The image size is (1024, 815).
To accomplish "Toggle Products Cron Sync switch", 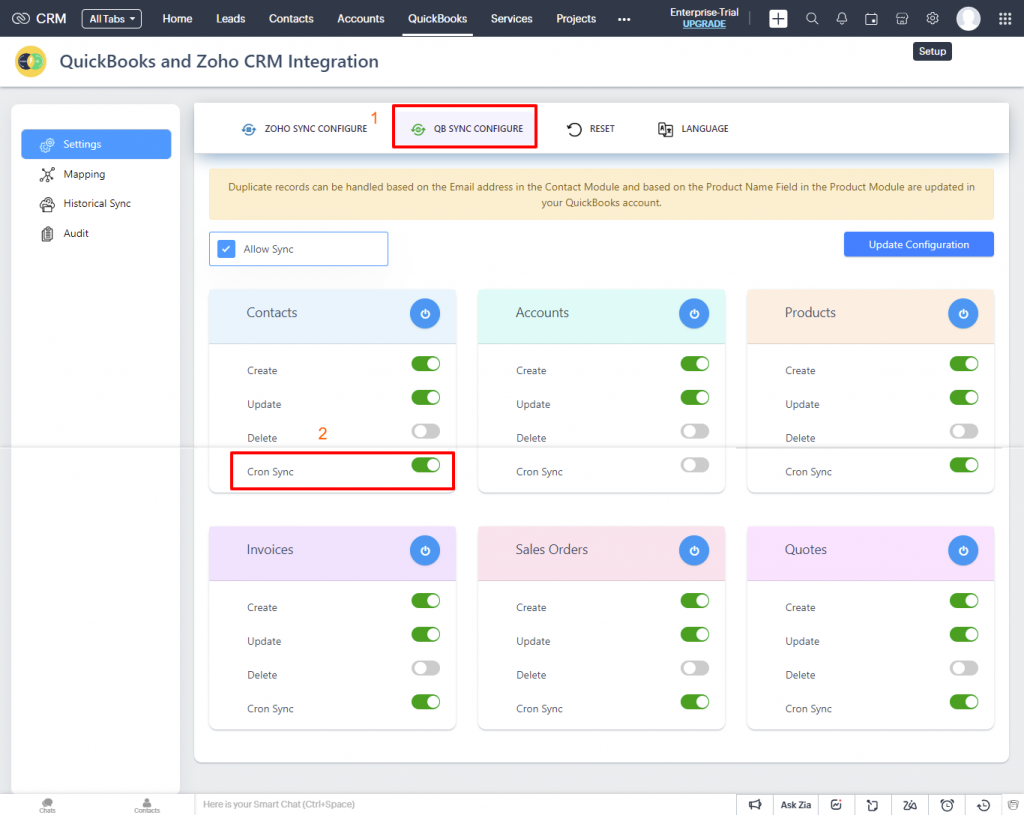I will click(x=964, y=465).
